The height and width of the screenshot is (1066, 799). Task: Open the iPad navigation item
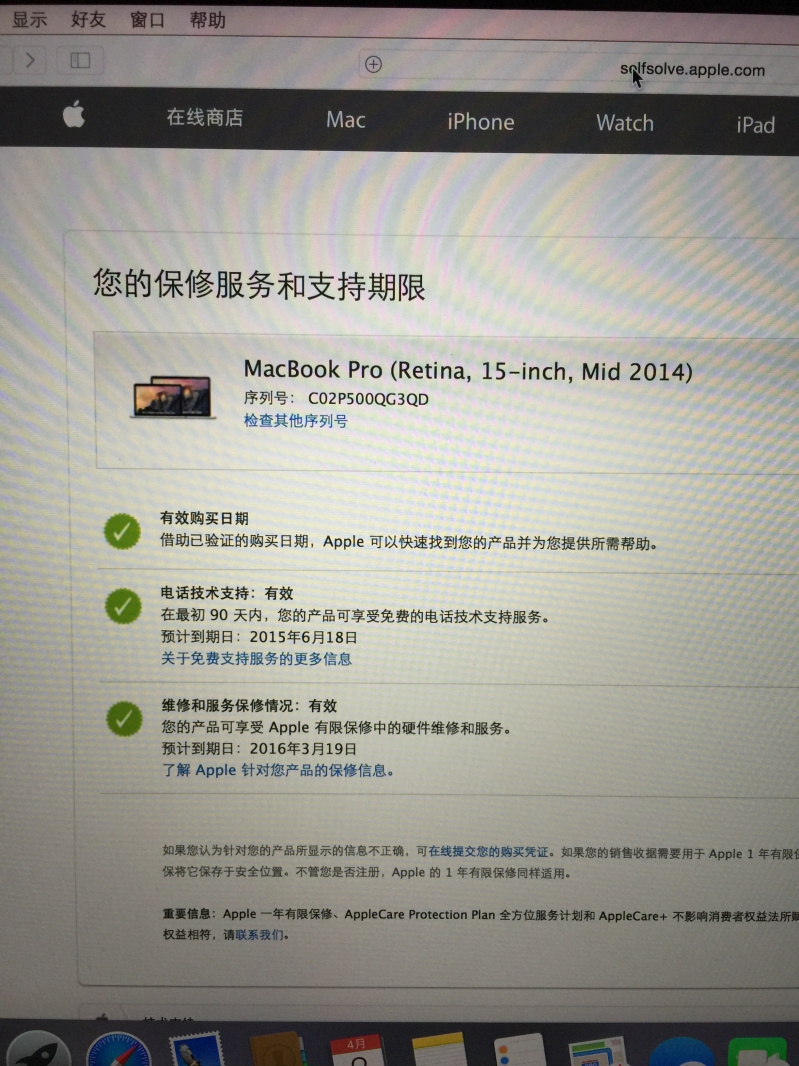point(755,125)
